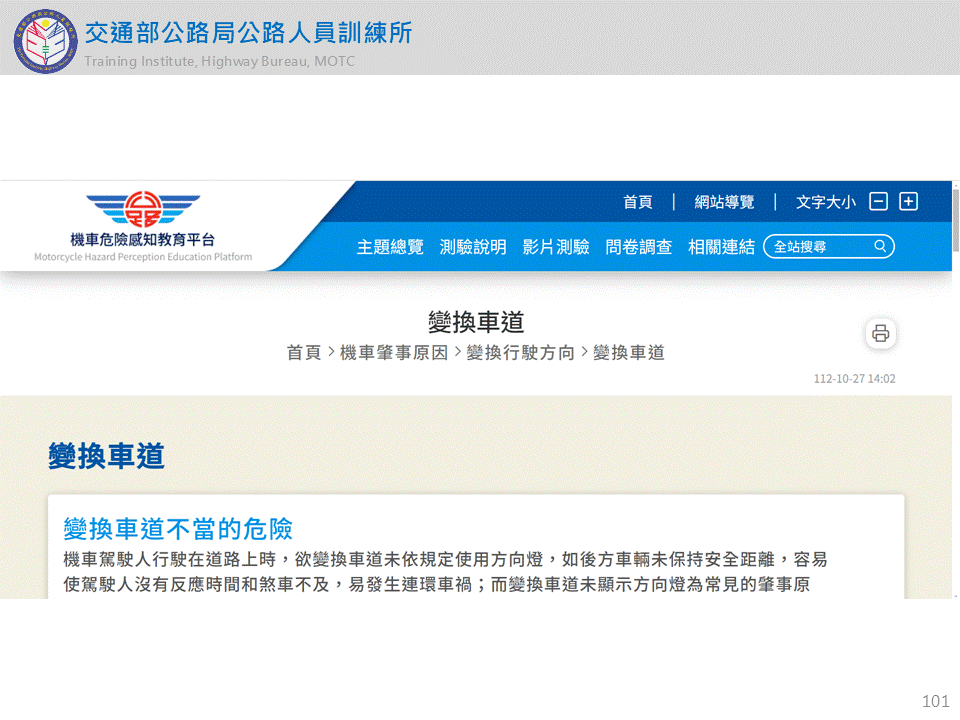The height and width of the screenshot is (720, 960).
Task: Click the magnifier icon in the search box
Action: (880, 247)
